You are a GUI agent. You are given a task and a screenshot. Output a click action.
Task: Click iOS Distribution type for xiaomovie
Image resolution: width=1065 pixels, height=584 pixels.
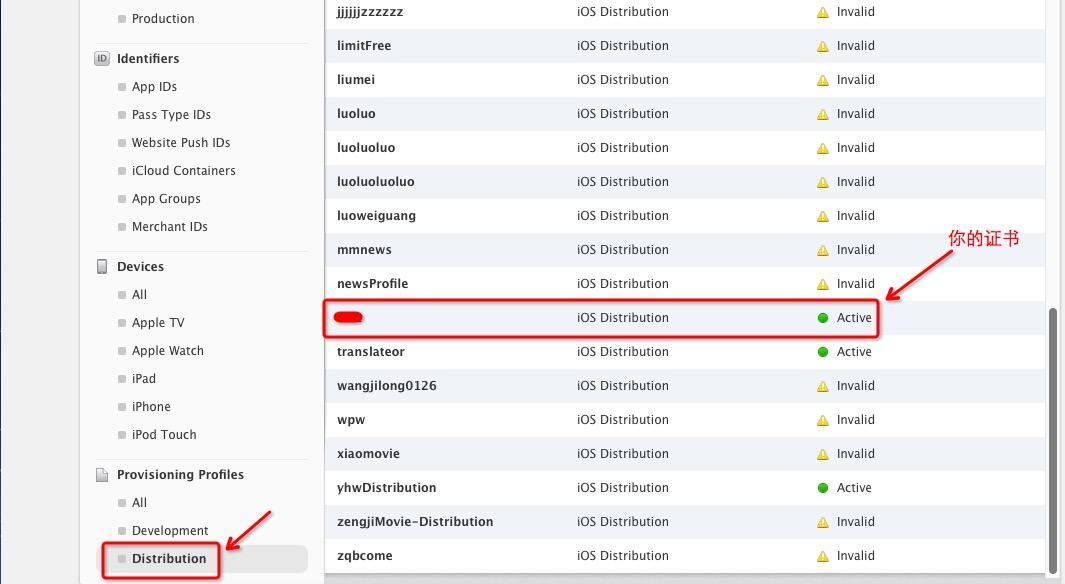(623, 454)
